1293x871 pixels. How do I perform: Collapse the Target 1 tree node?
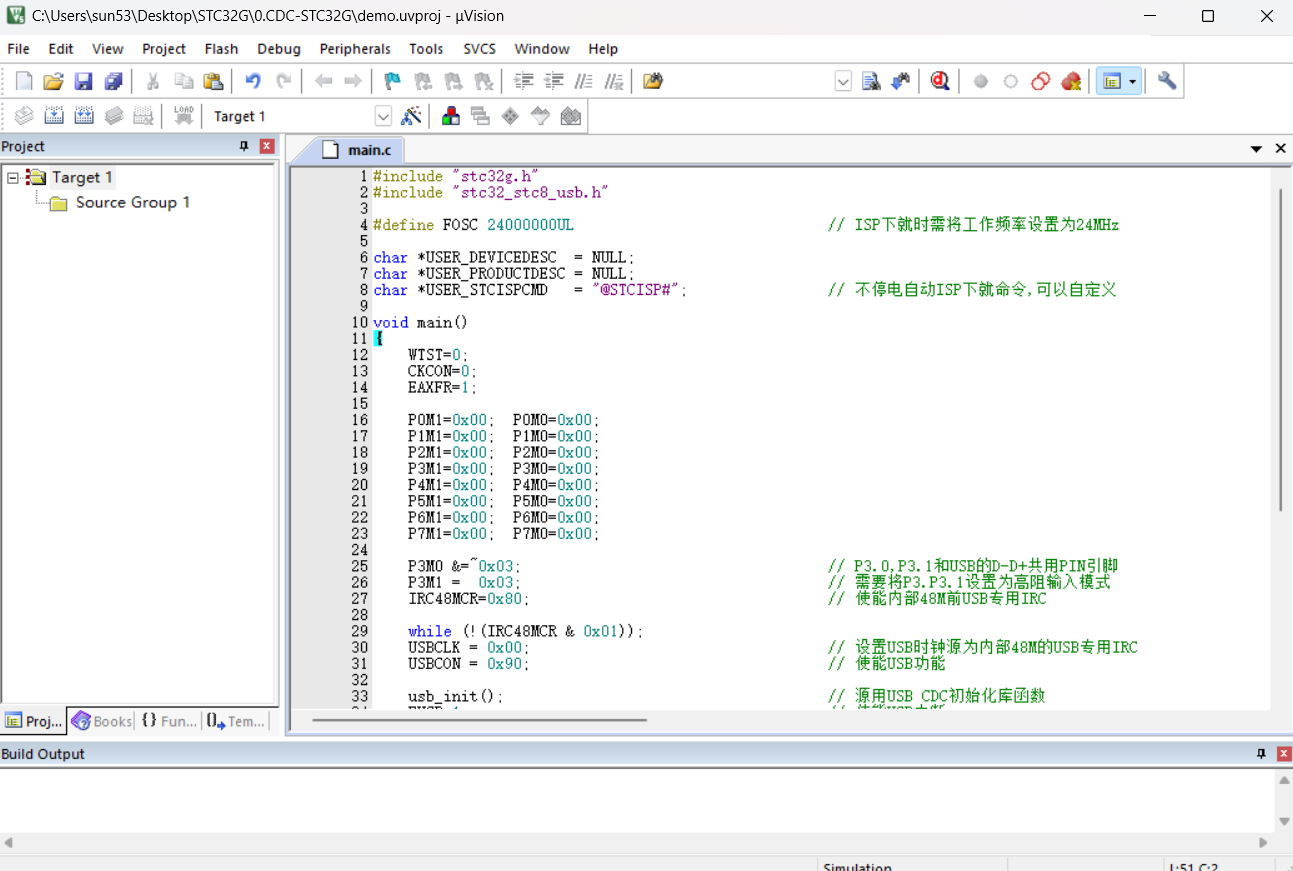click(x=13, y=177)
